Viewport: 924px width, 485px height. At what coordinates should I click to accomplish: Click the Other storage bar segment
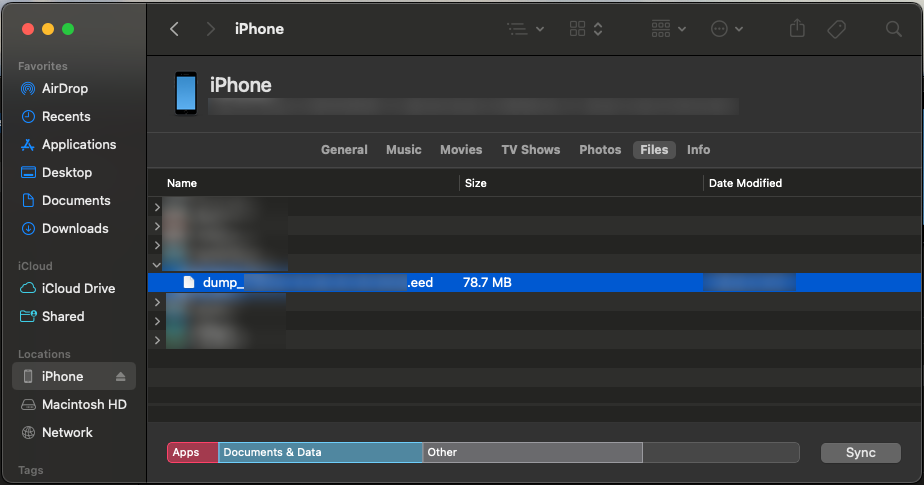[533, 453]
